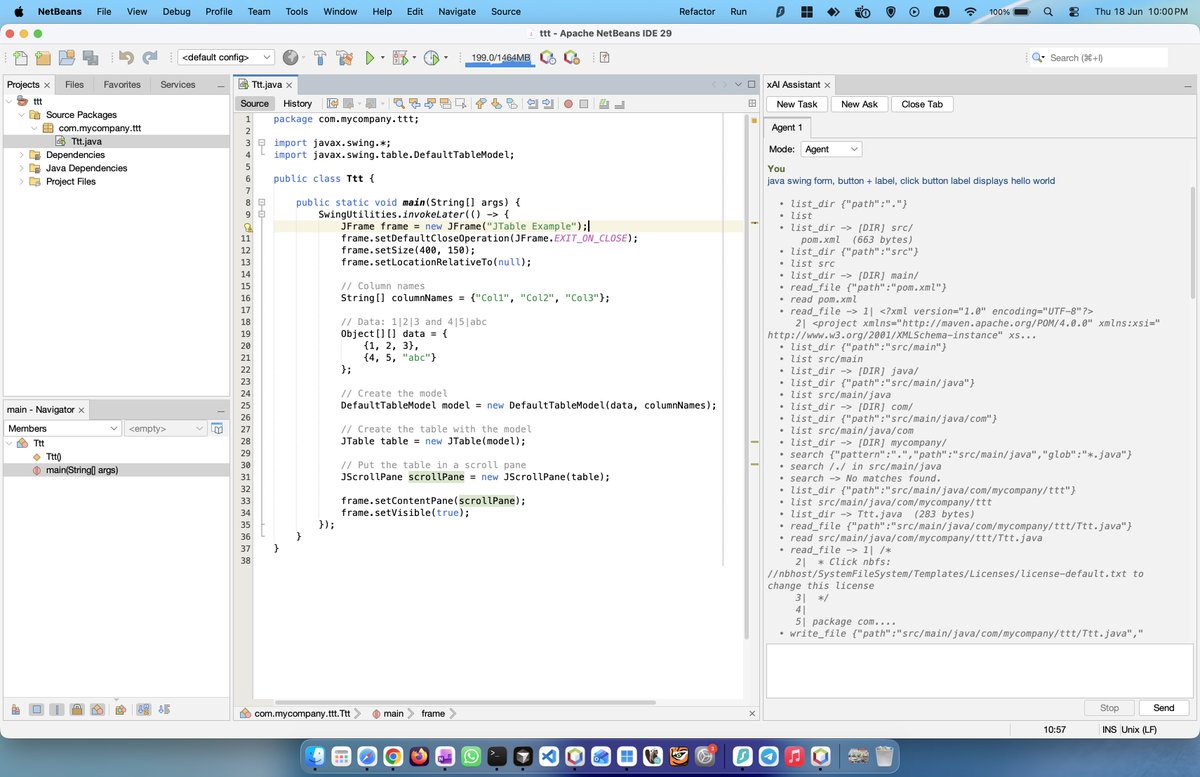Open the Navigator Members dropdown
This screenshot has width=1200, height=777.
(63, 428)
